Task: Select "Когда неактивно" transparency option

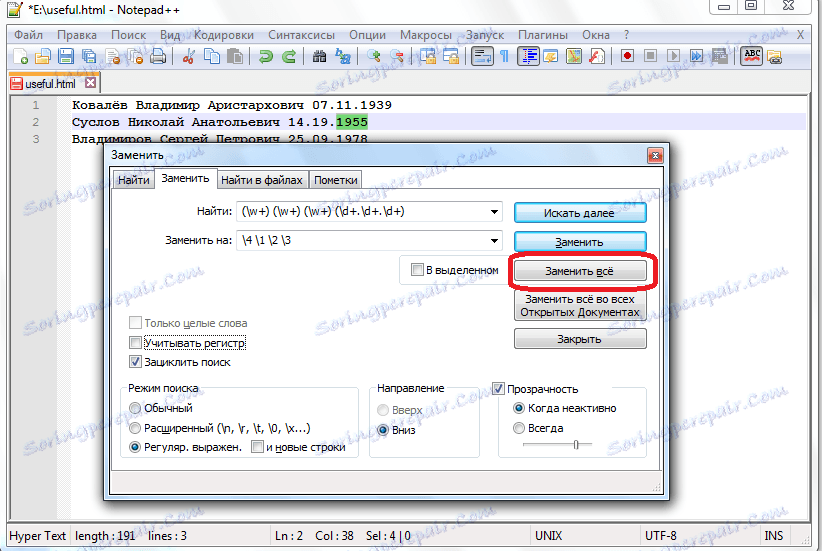Action: (519, 408)
